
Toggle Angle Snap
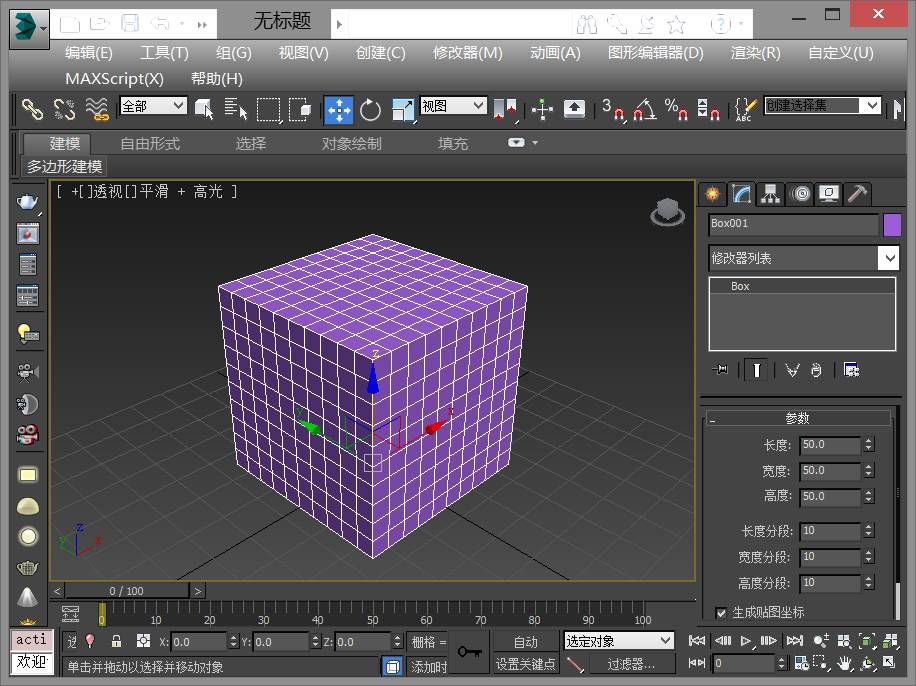coord(644,109)
